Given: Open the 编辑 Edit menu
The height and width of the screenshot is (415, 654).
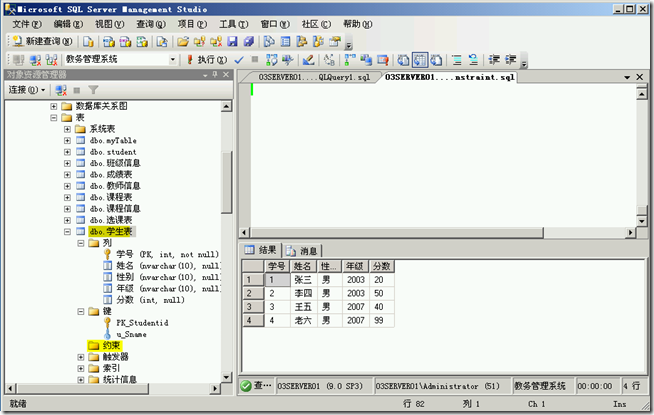Looking at the screenshot, I should point(68,24).
